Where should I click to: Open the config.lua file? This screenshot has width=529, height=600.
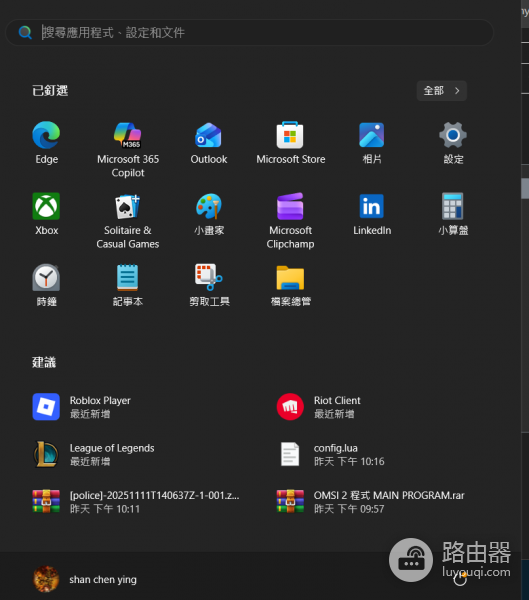(330, 454)
